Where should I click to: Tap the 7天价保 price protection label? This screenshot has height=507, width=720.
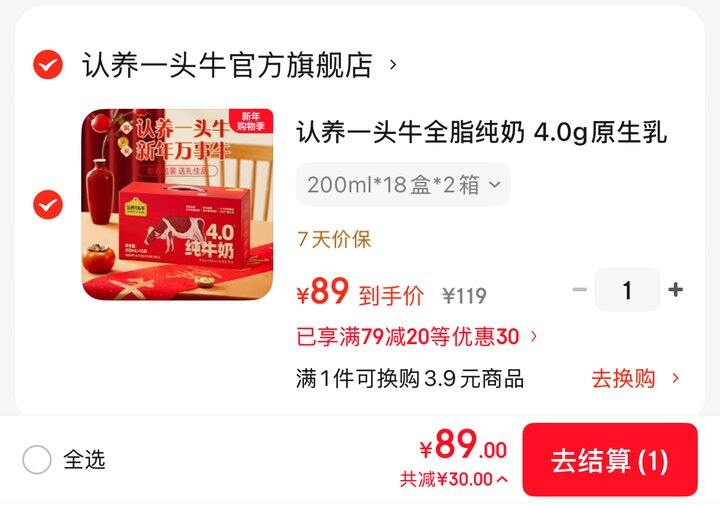click(x=334, y=239)
